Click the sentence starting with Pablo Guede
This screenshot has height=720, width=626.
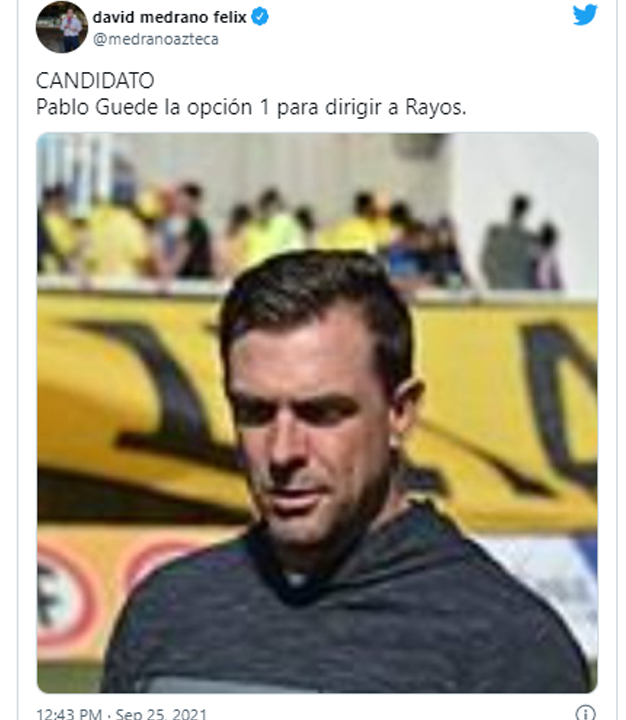click(x=251, y=107)
